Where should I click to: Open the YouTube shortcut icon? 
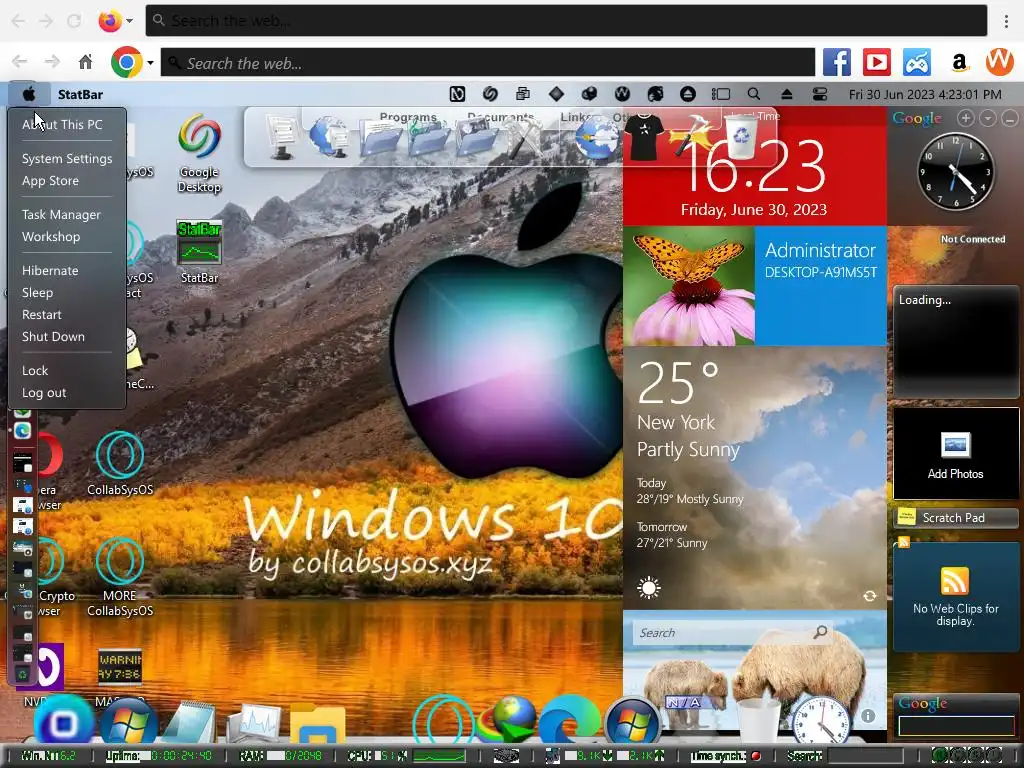pyautogui.click(x=876, y=63)
